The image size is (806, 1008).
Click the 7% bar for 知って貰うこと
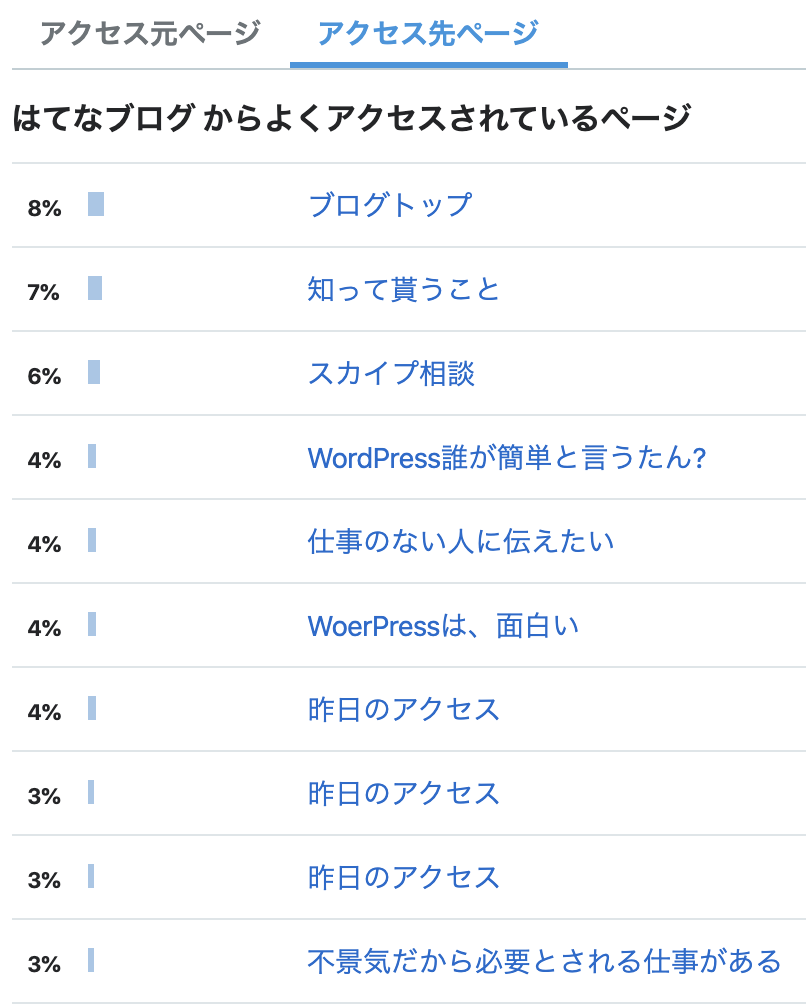(95, 288)
